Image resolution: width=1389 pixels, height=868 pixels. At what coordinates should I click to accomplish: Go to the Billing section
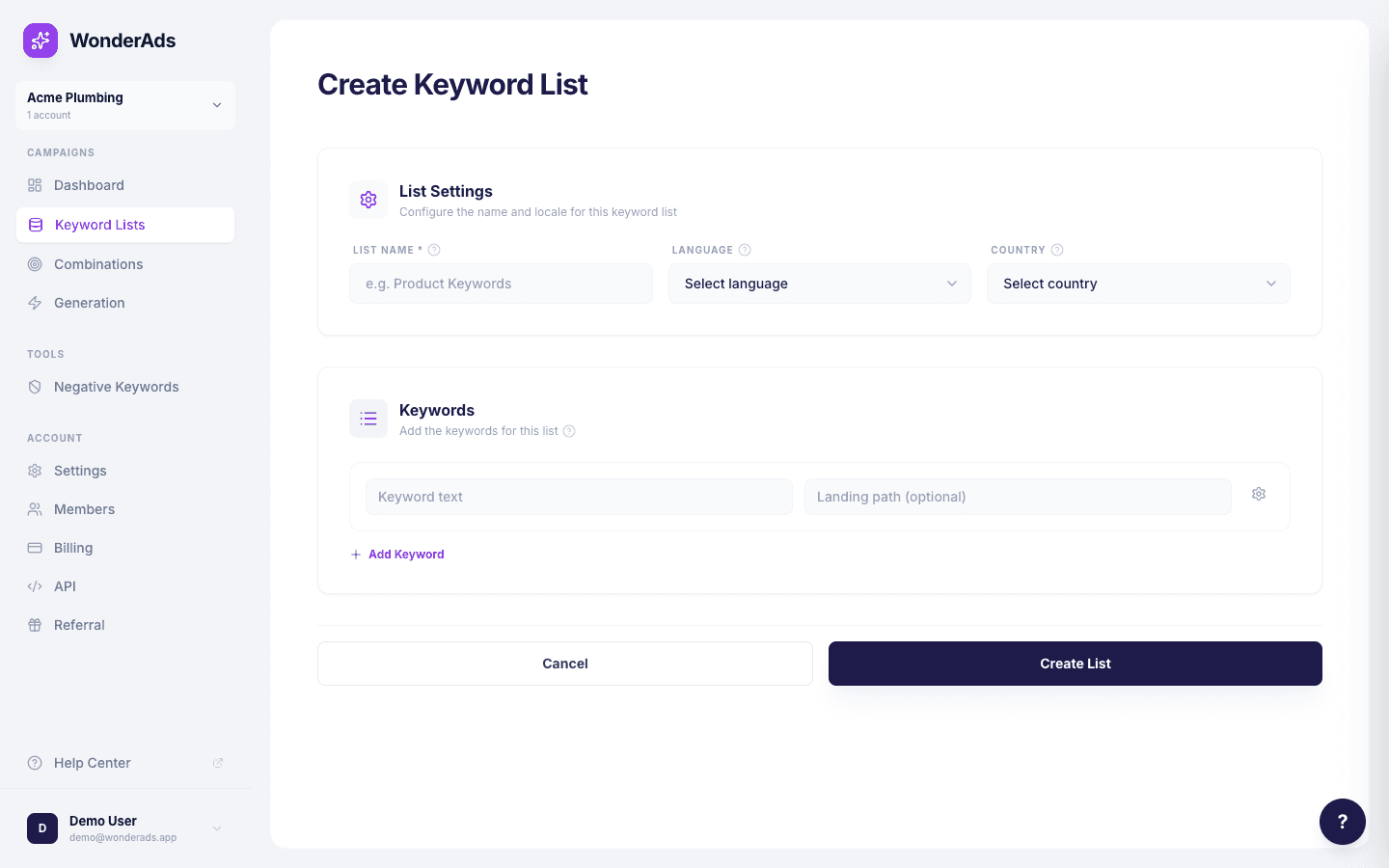point(72,547)
